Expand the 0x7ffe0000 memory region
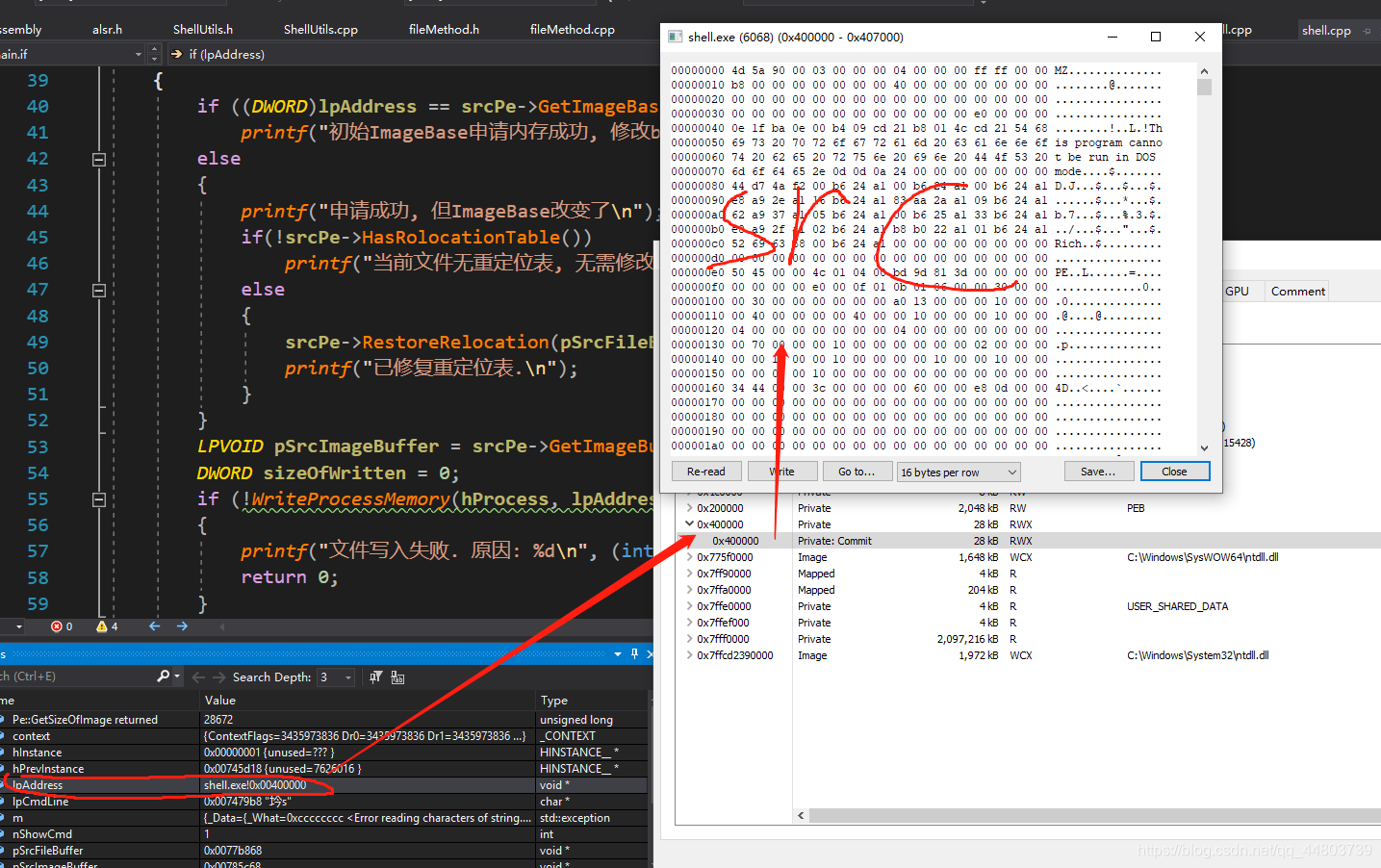This screenshot has width=1381, height=868. pyautogui.click(x=689, y=606)
